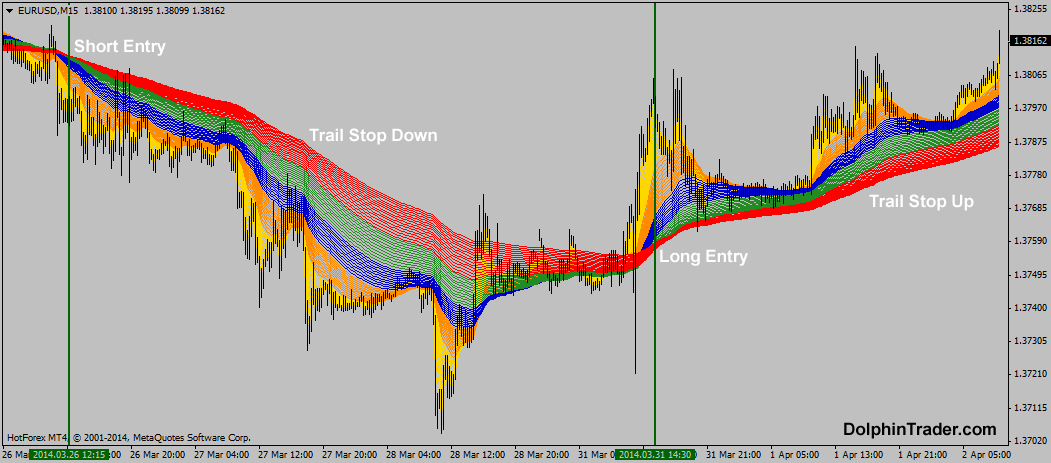
Task: Select the Trail Stop Up label
Action: (920, 201)
